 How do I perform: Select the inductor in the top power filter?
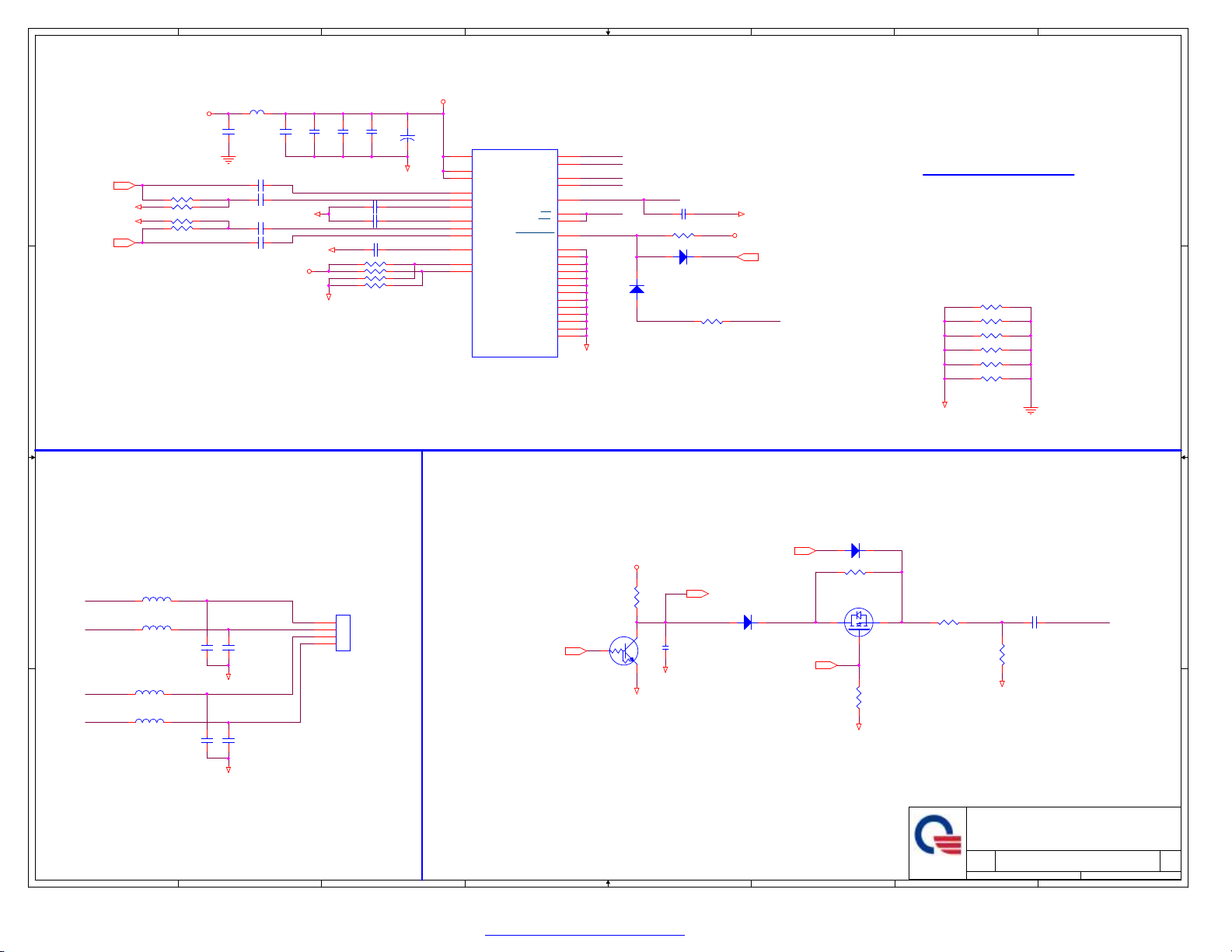(x=257, y=113)
